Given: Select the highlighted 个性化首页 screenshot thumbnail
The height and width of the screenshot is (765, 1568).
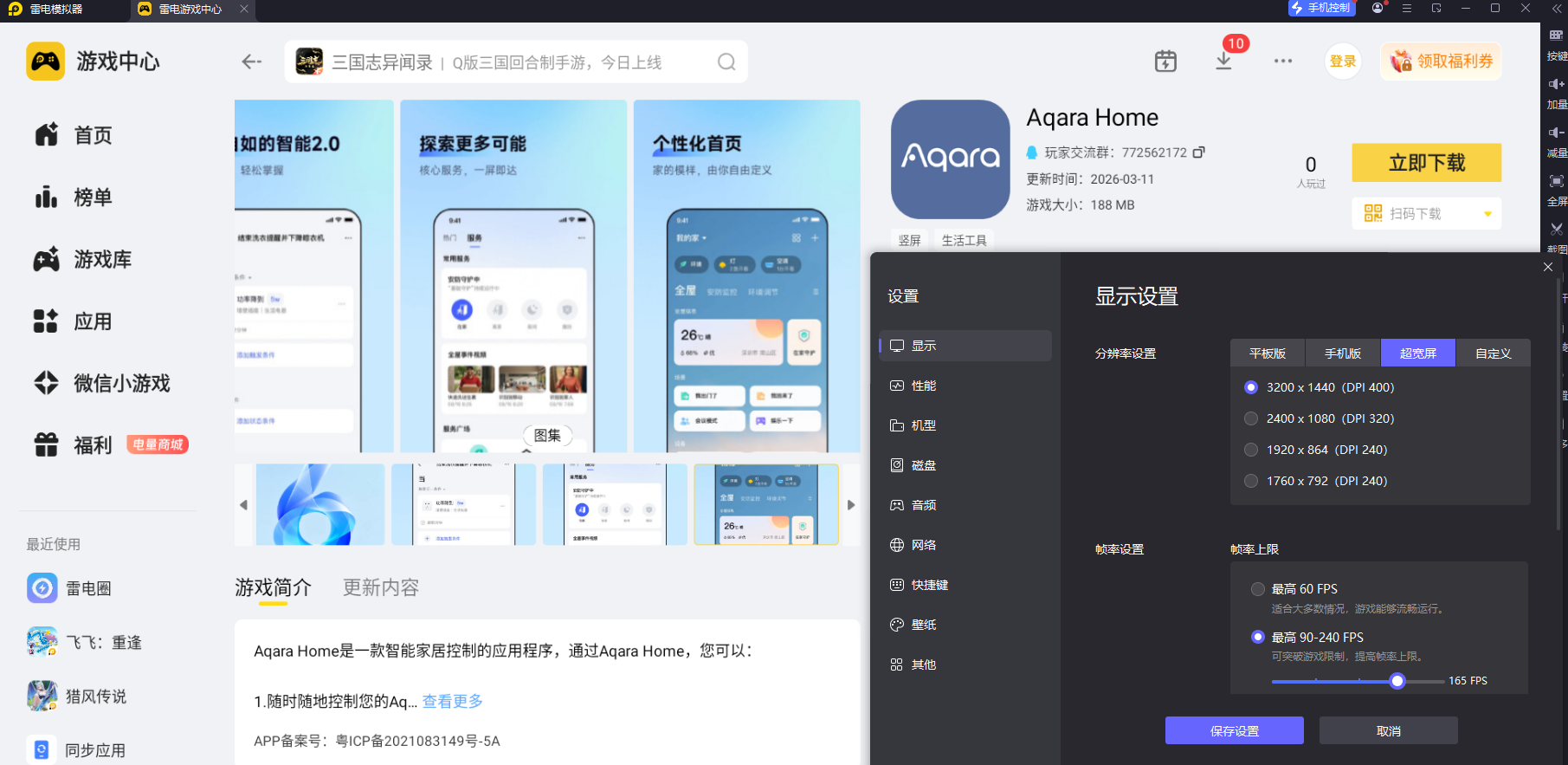Looking at the screenshot, I should coord(766,504).
